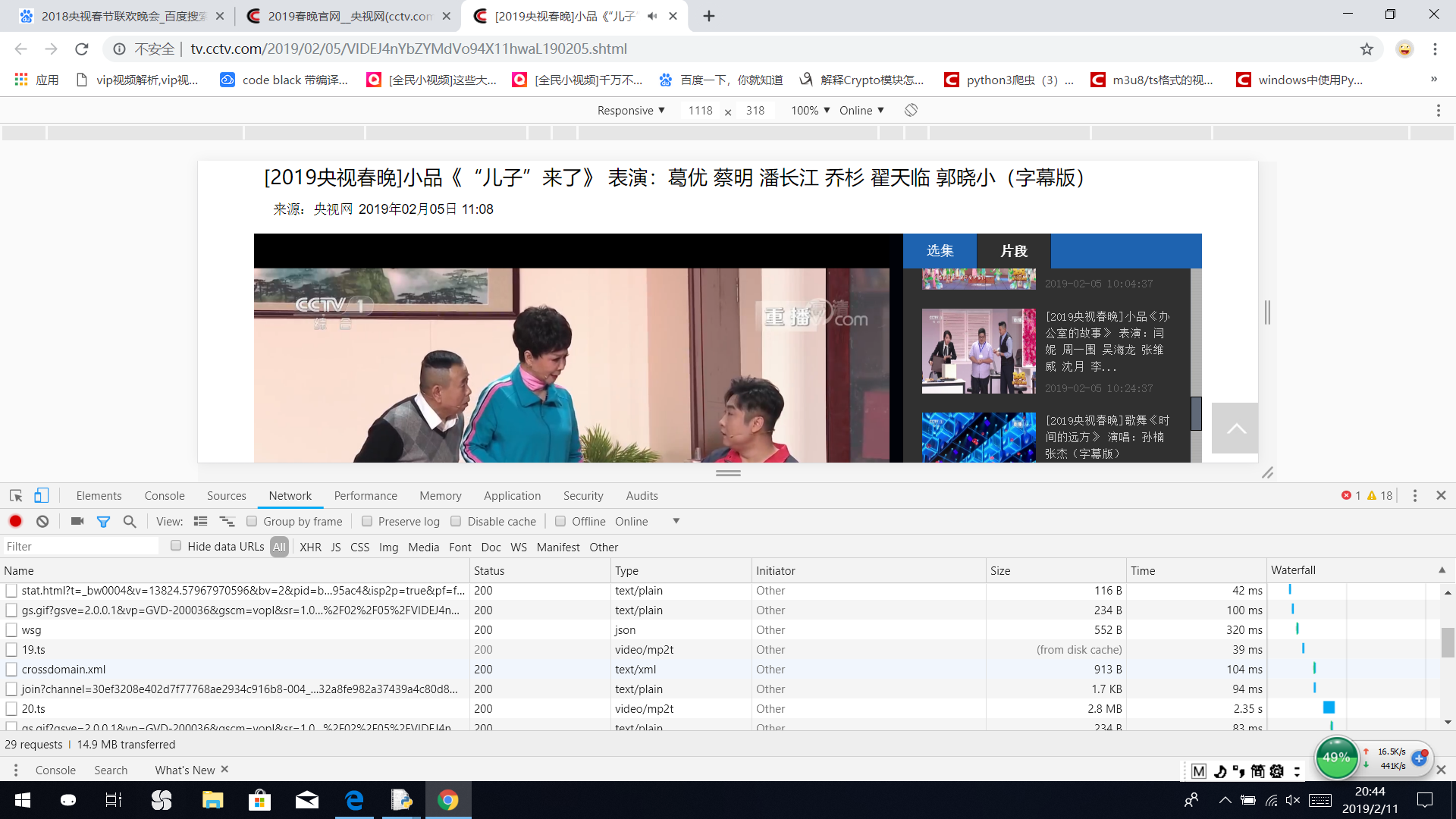Check Hide data URLs
Image resolution: width=1456 pixels, height=819 pixels.
(x=176, y=546)
